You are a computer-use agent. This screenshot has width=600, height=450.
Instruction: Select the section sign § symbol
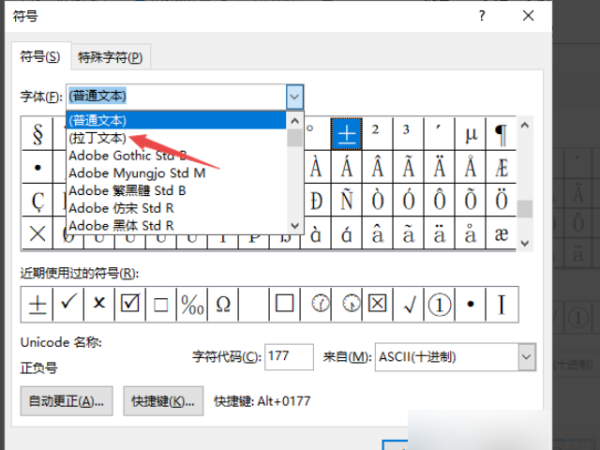click(x=37, y=134)
